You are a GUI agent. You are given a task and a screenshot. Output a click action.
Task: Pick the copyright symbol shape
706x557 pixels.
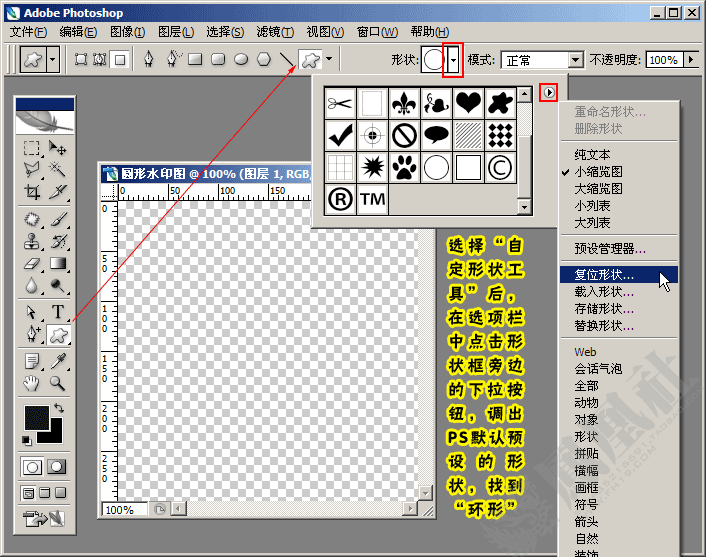(500, 168)
